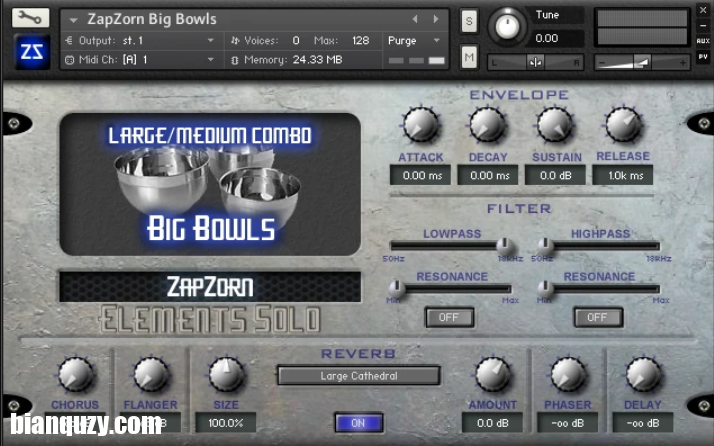Go to next instrument preset arrow

tap(436, 19)
